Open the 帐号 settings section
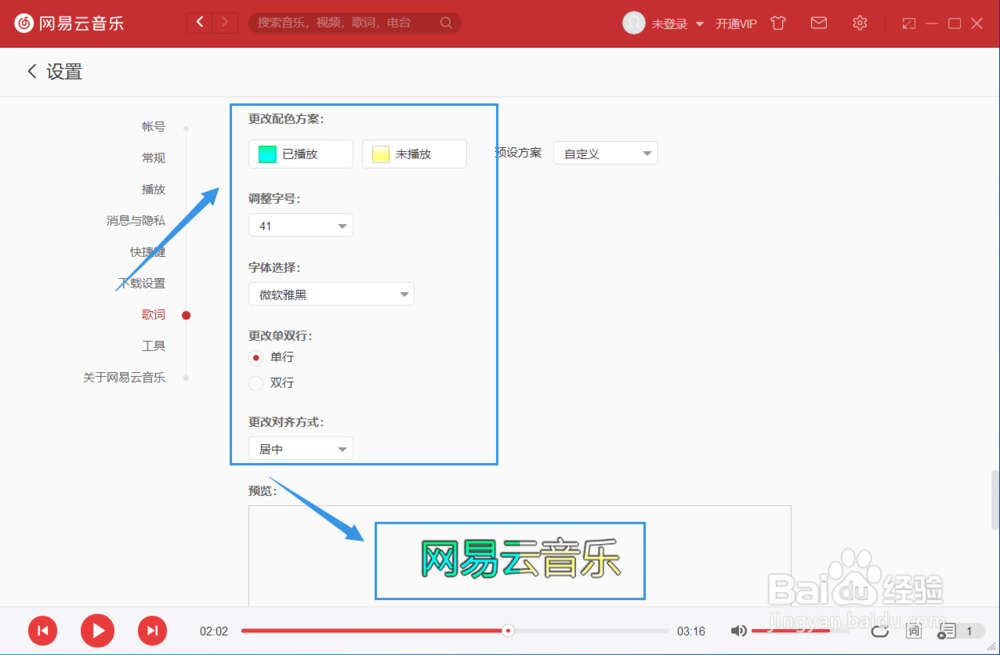The image size is (1000, 655). 153,126
